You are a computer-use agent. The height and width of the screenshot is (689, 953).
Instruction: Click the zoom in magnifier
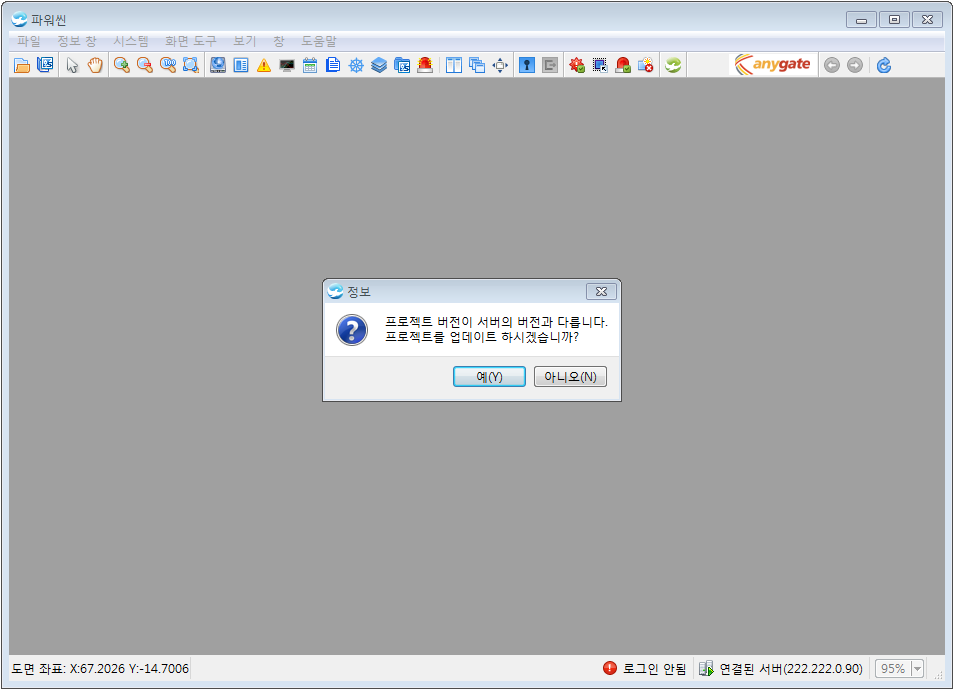point(122,65)
